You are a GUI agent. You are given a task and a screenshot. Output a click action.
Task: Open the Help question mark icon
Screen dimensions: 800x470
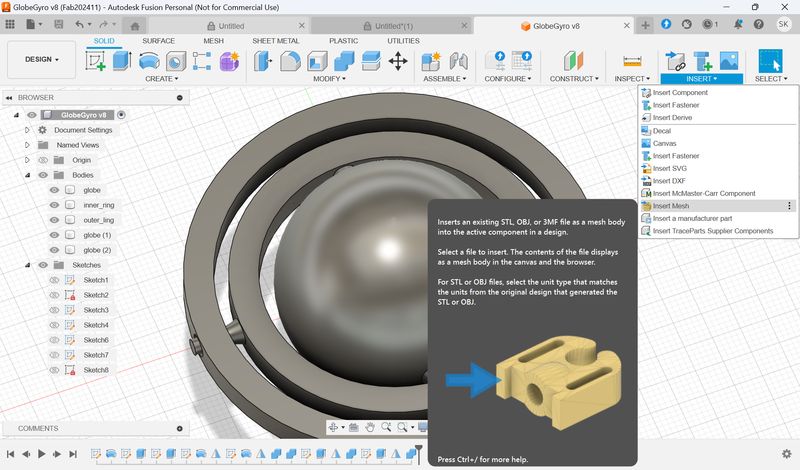(759, 24)
